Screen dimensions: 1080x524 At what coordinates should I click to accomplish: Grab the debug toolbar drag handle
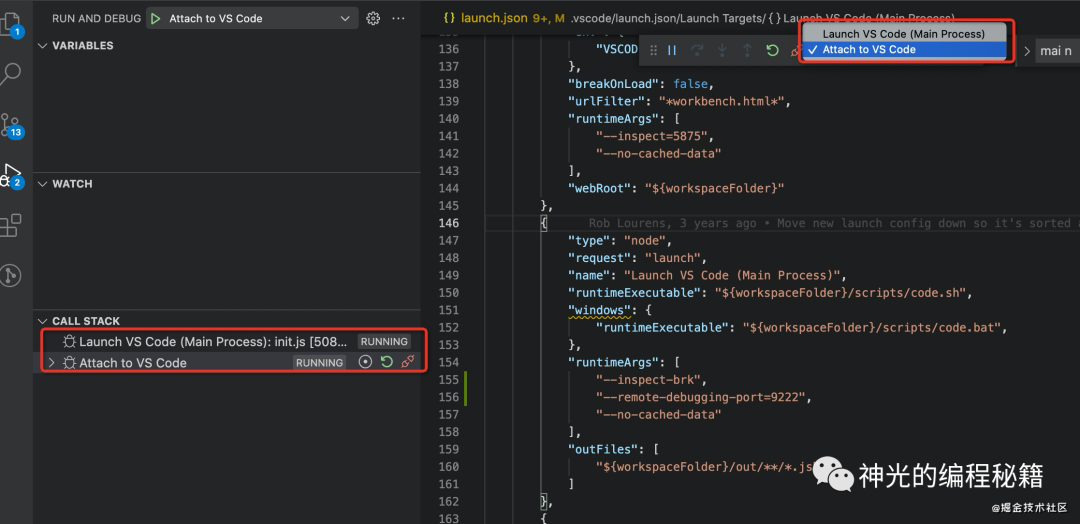point(654,50)
